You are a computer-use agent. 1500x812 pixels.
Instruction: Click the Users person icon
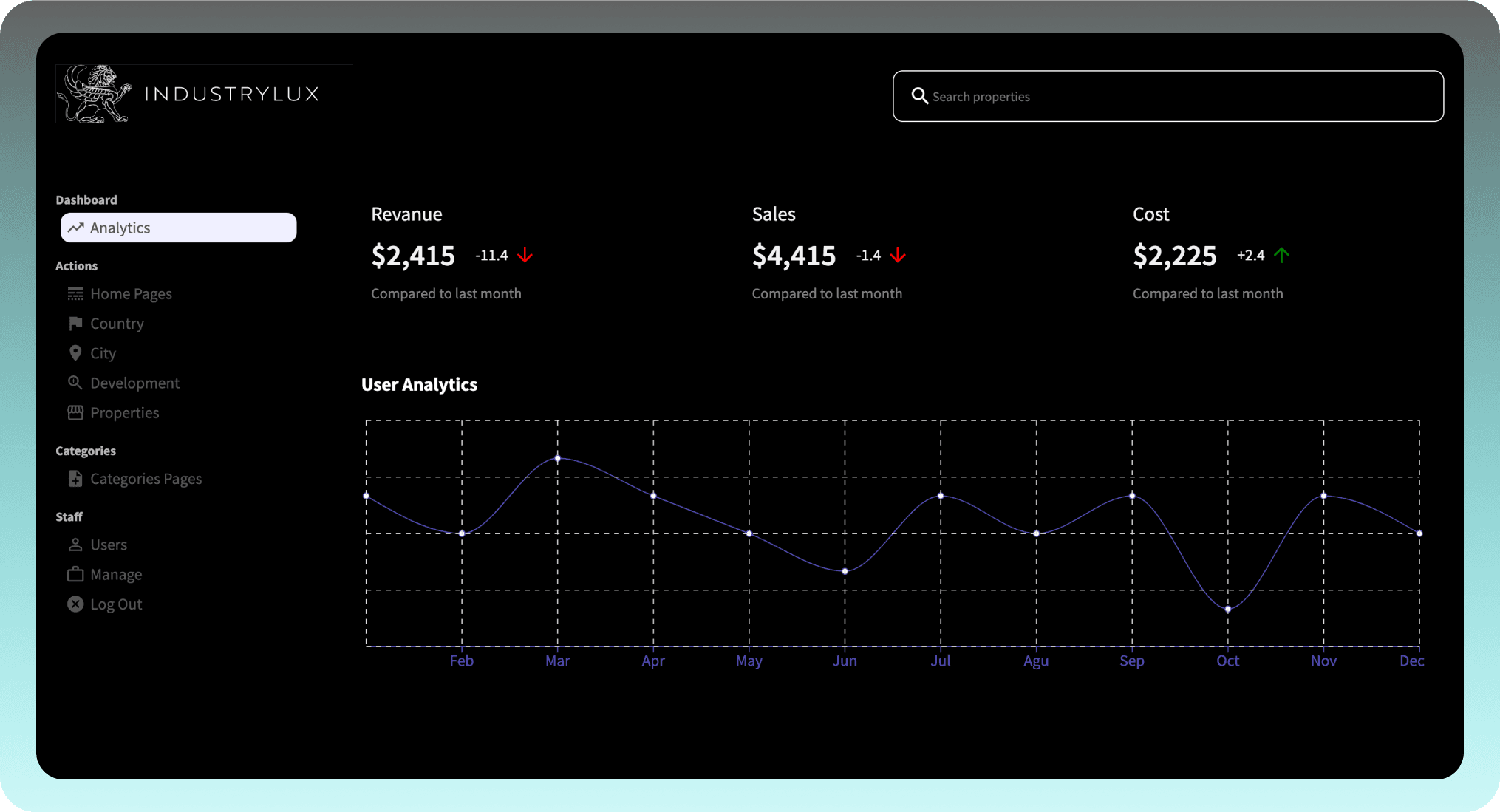click(x=75, y=545)
